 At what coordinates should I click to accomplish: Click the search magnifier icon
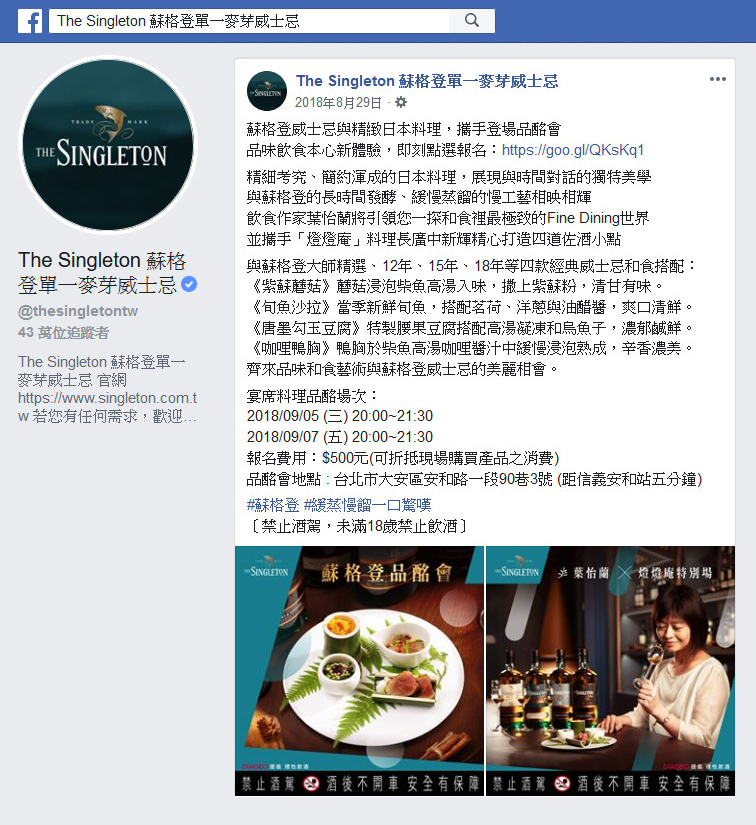pos(472,21)
